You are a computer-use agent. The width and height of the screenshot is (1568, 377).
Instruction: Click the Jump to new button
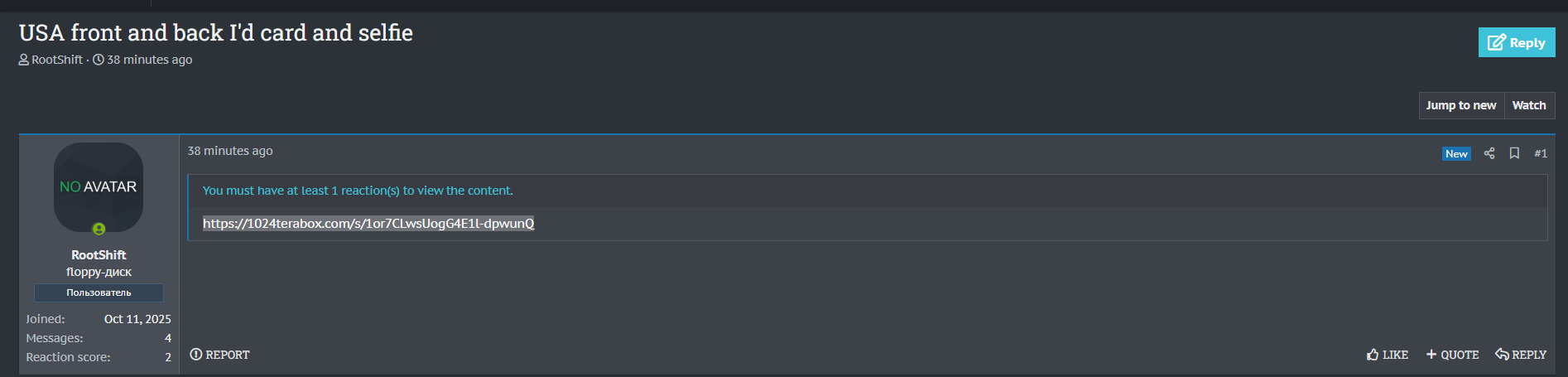tap(1461, 105)
